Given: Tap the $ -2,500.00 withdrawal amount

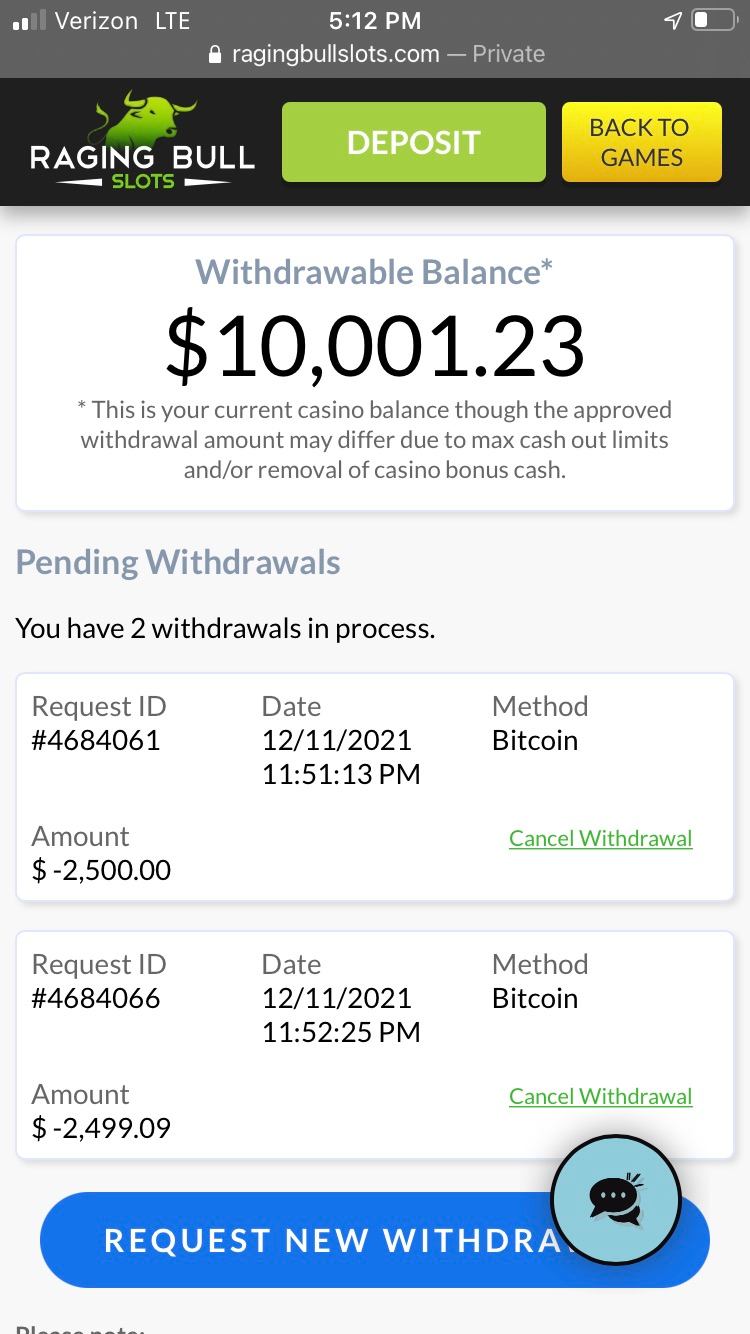Looking at the screenshot, I should coord(101,869).
